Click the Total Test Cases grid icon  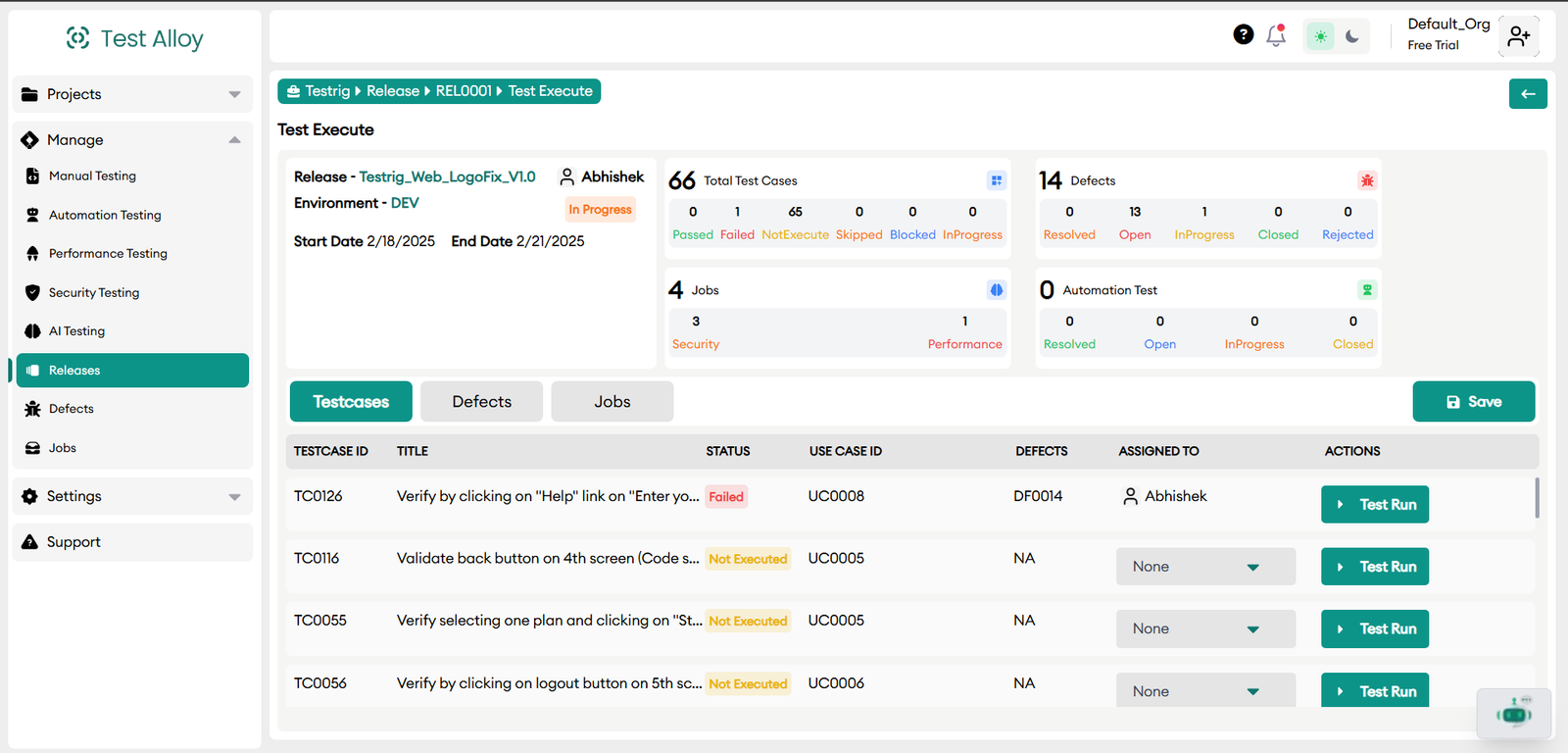click(997, 180)
